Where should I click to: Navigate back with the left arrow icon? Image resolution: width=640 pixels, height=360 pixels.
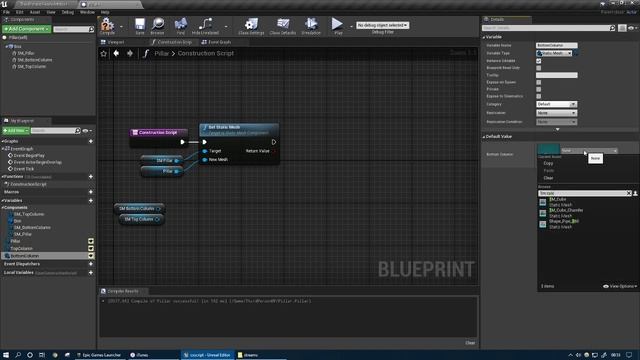(117, 53)
